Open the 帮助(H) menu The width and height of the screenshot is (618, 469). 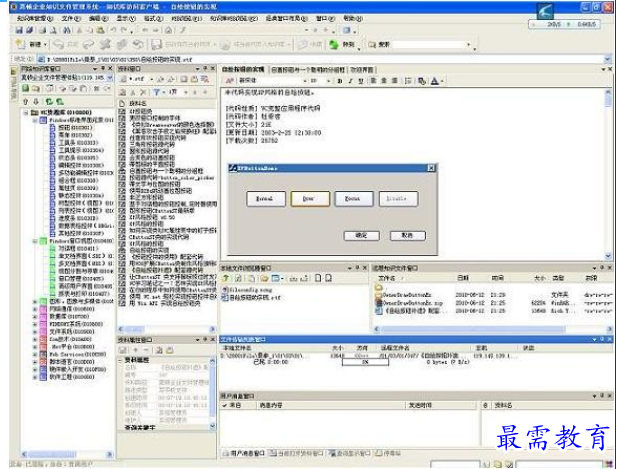pos(352,19)
